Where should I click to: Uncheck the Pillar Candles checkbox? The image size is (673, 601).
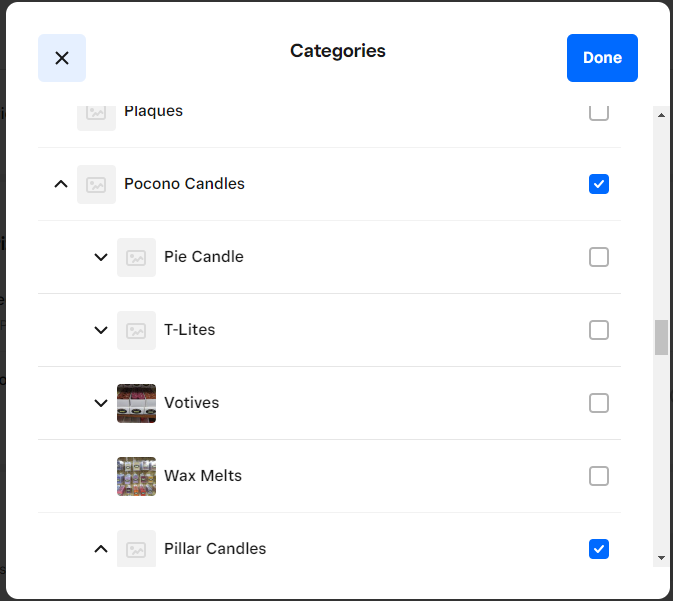[x=599, y=549]
